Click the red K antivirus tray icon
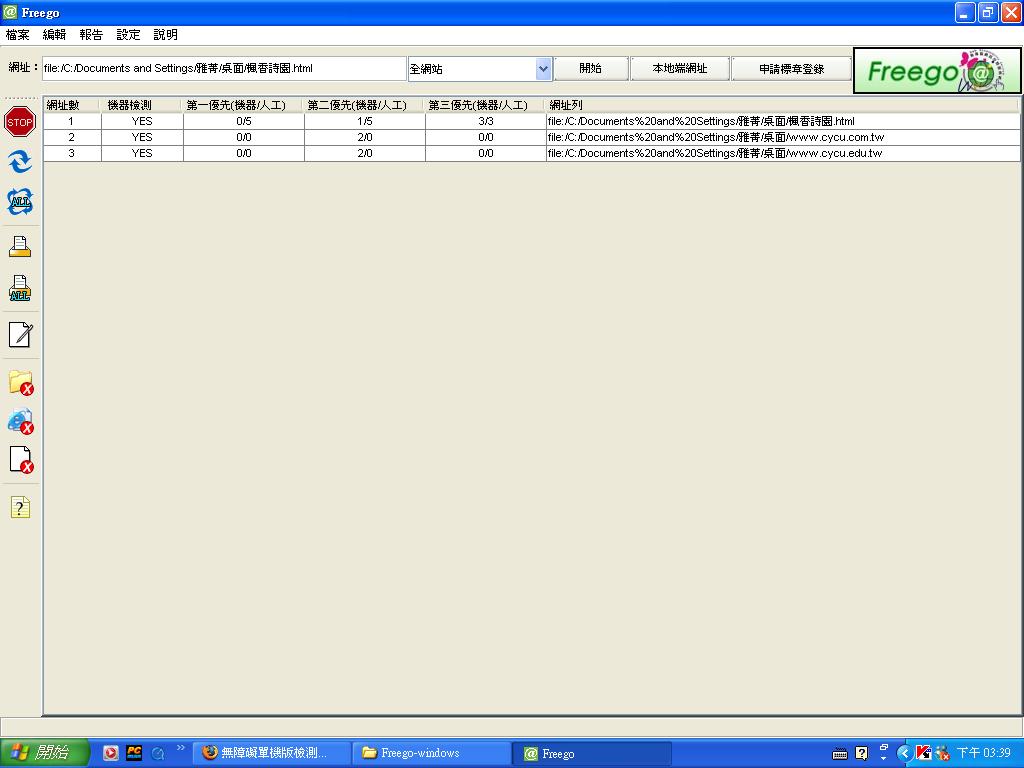This screenshot has height=768, width=1024. click(923, 753)
